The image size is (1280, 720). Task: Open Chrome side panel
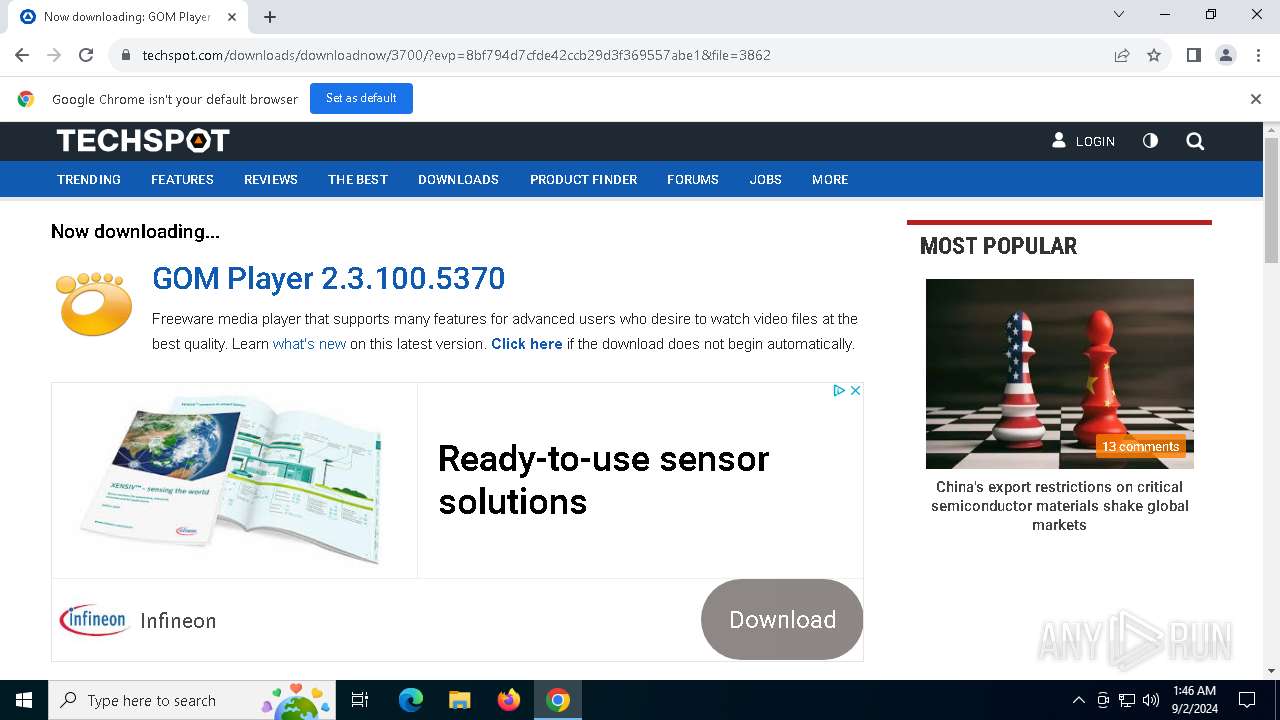(x=1194, y=55)
